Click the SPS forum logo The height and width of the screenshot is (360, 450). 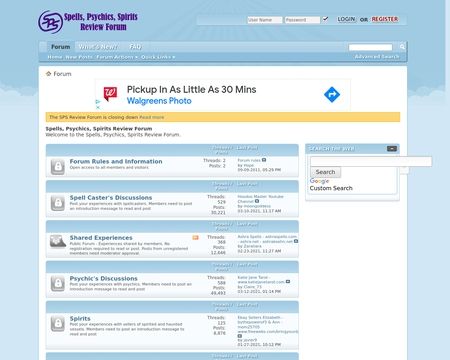(88, 22)
